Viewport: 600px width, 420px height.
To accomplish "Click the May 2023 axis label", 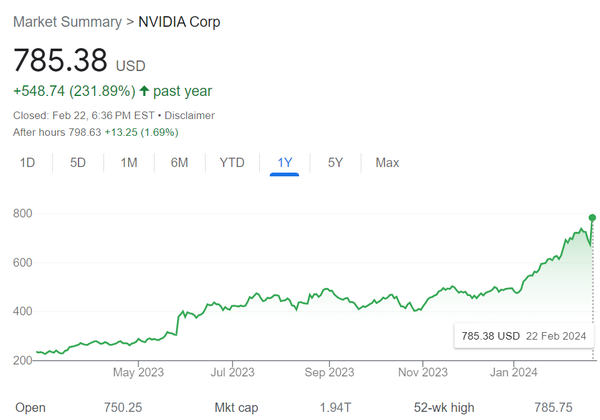I will point(137,373).
